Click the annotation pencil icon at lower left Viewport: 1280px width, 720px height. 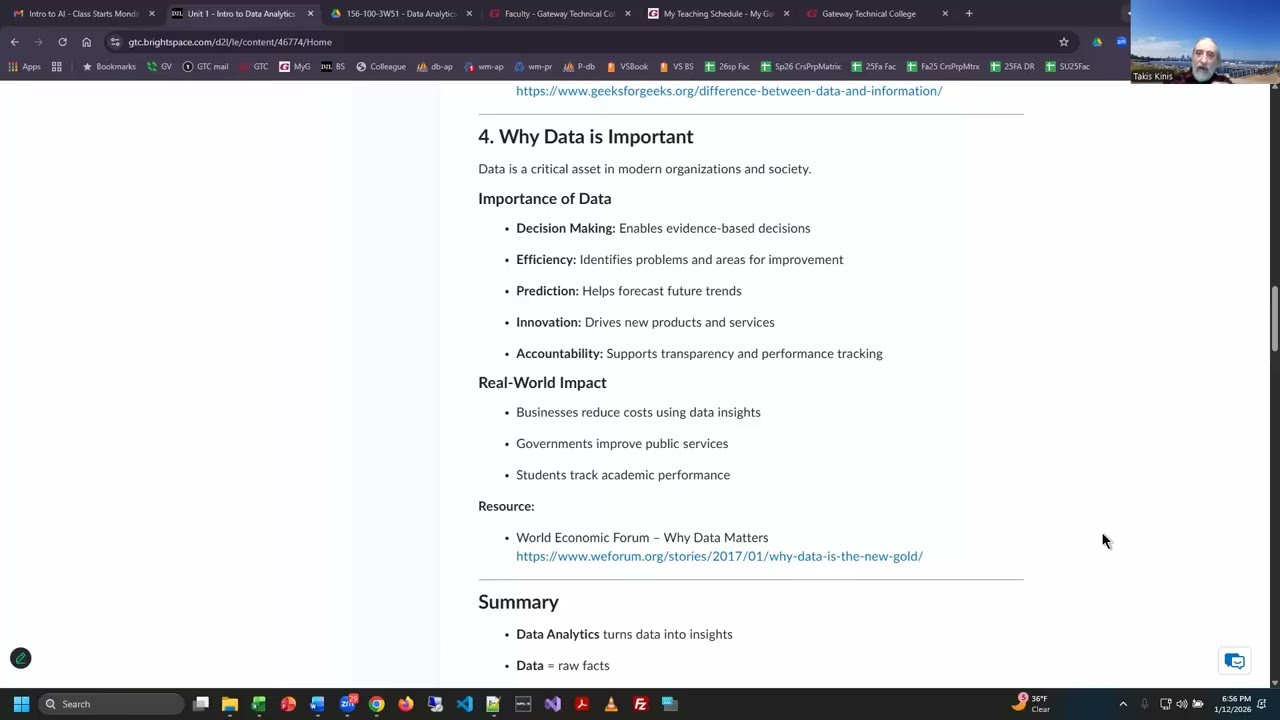pos(20,658)
